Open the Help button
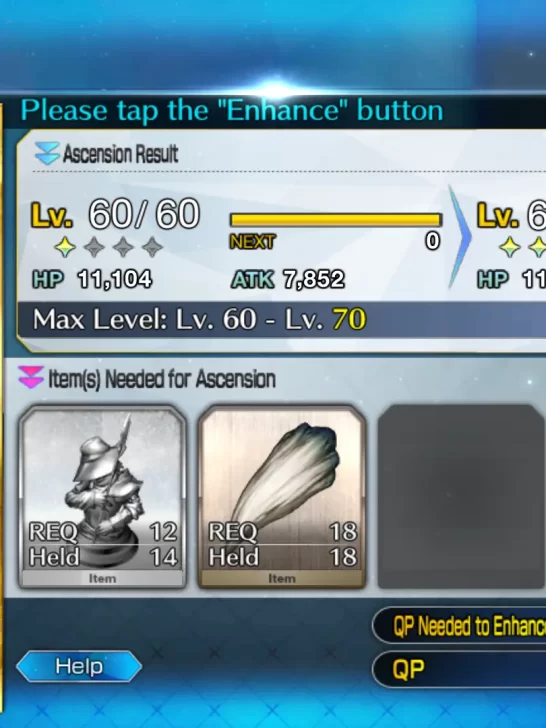546x728 pixels. click(x=79, y=666)
